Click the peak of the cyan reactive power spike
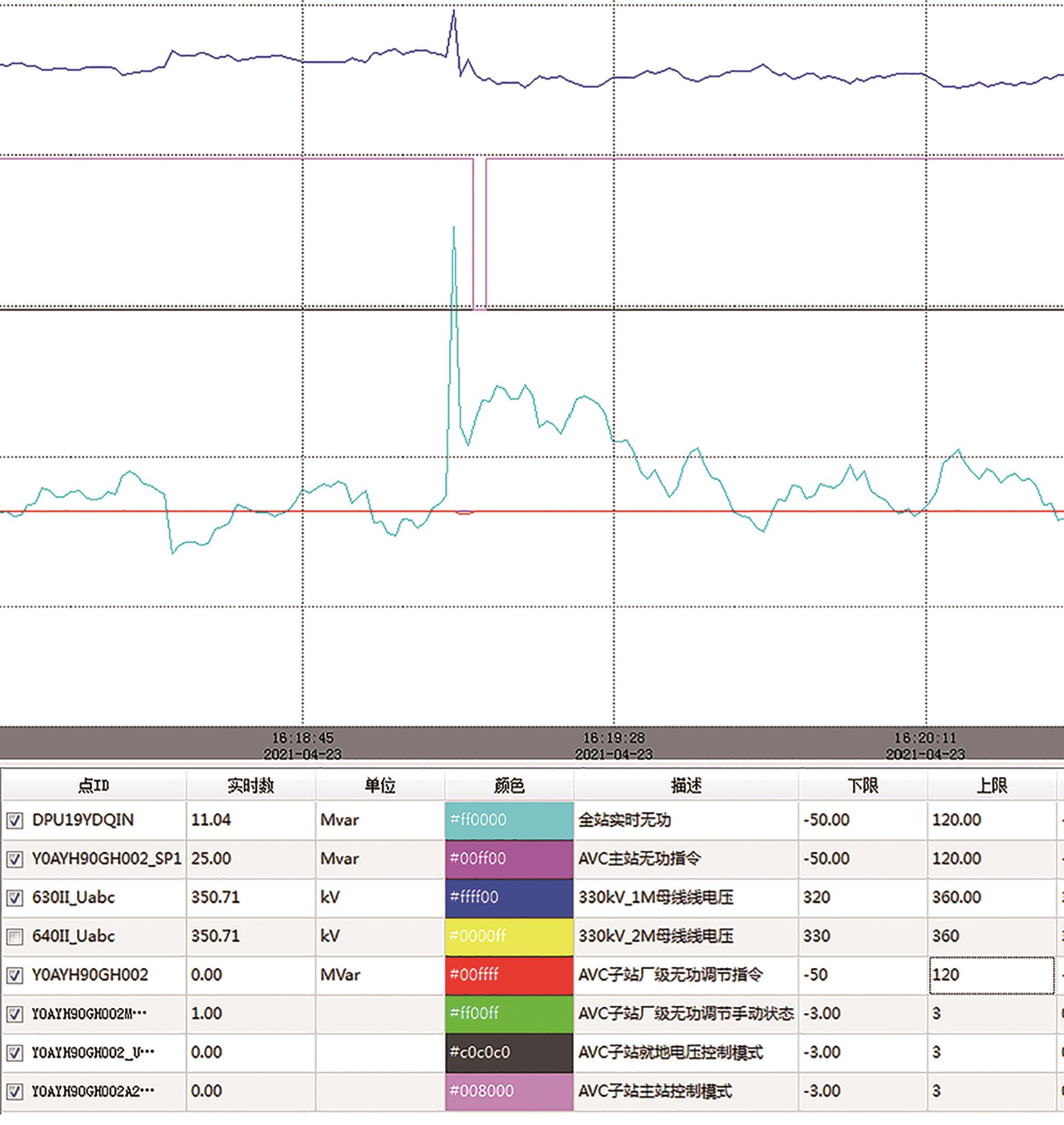This screenshot has height=1125, width=1064. click(454, 227)
